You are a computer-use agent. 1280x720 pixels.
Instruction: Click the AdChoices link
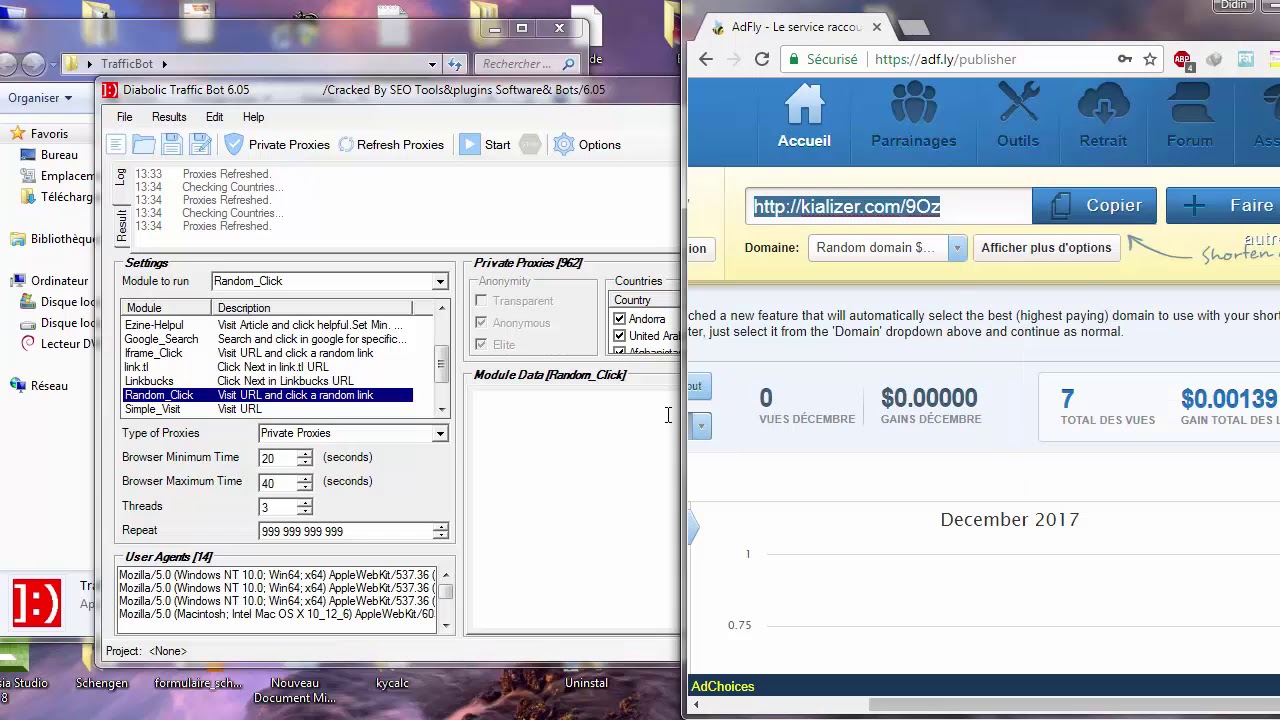coord(722,686)
